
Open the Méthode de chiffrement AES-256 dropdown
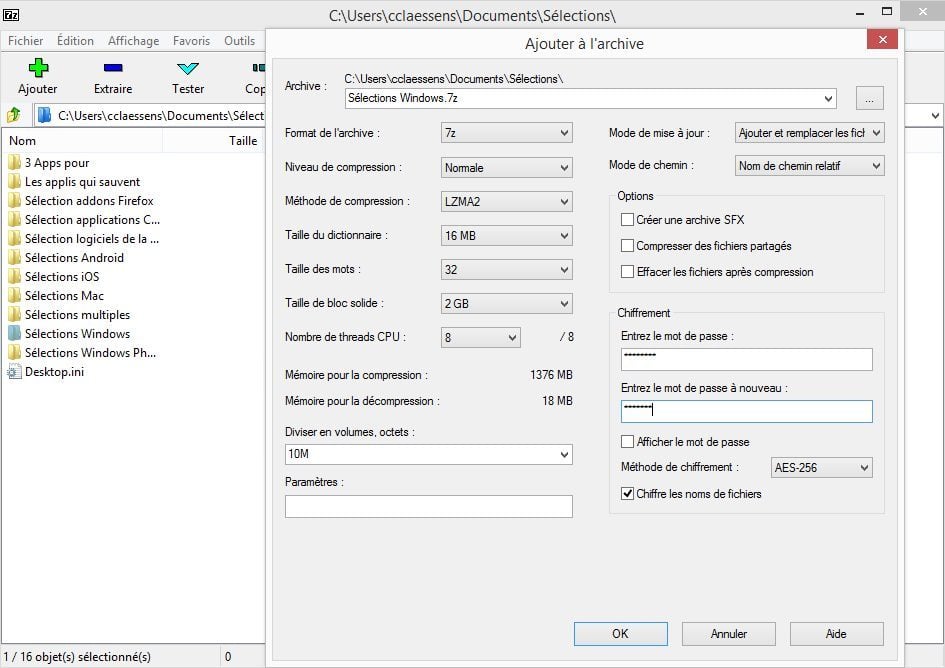[x=821, y=468]
